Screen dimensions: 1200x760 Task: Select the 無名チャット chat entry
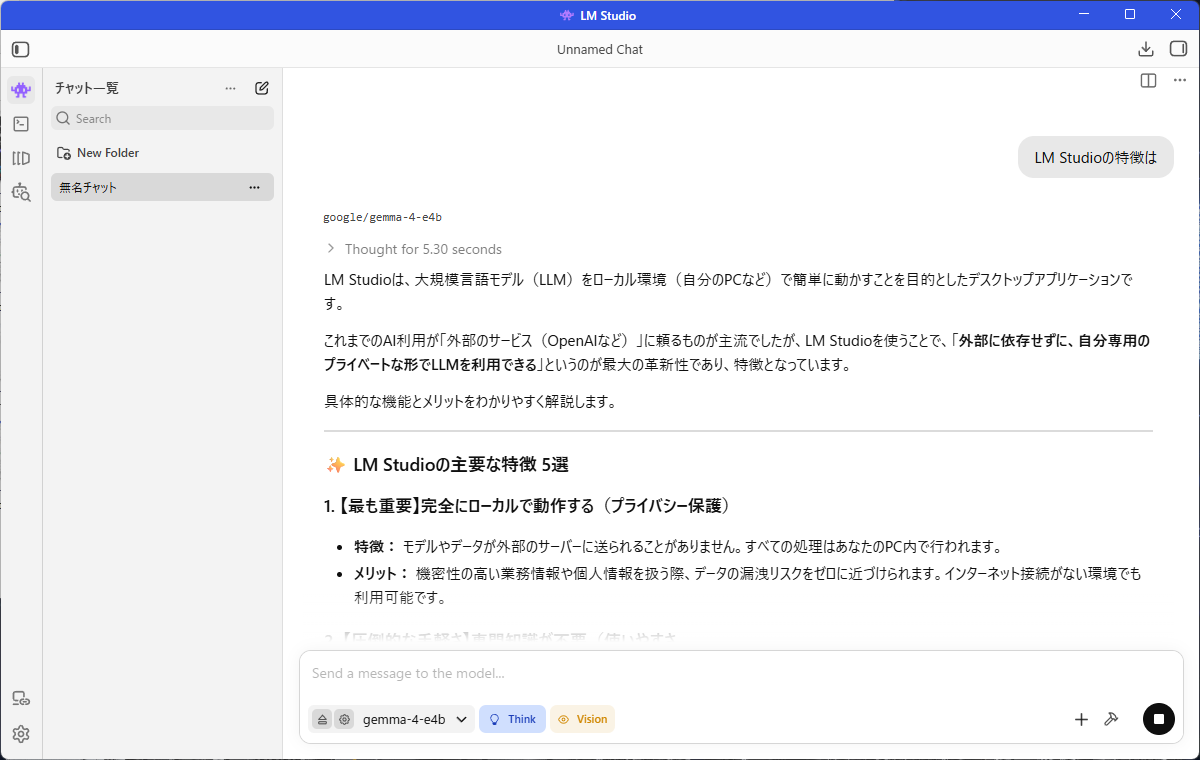[162, 187]
